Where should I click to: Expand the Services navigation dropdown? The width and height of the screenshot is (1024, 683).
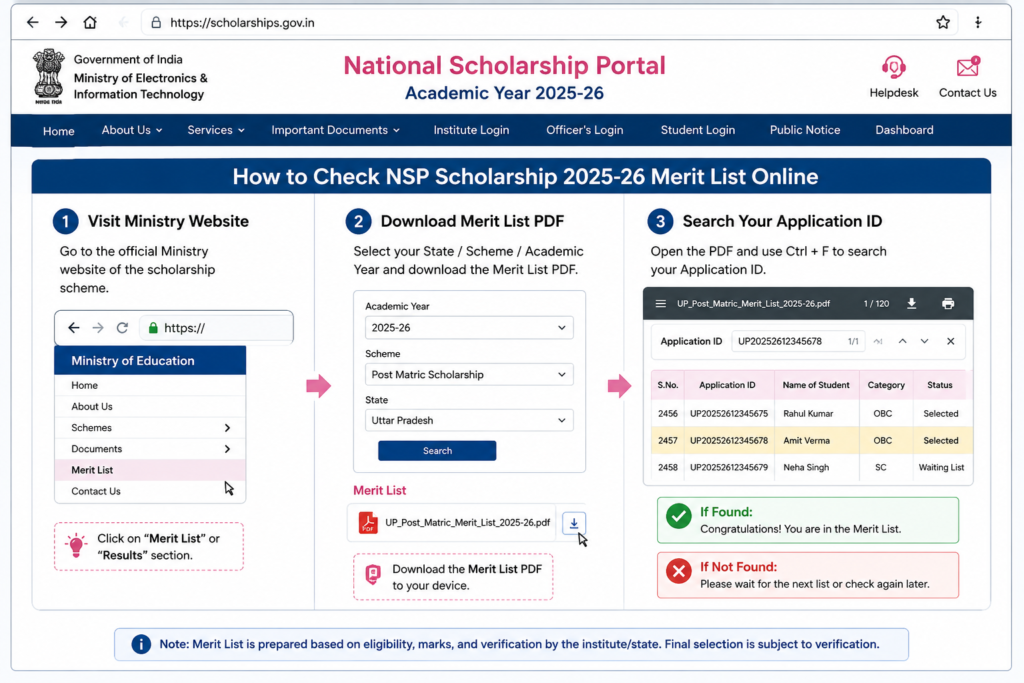pyautogui.click(x=216, y=130)
